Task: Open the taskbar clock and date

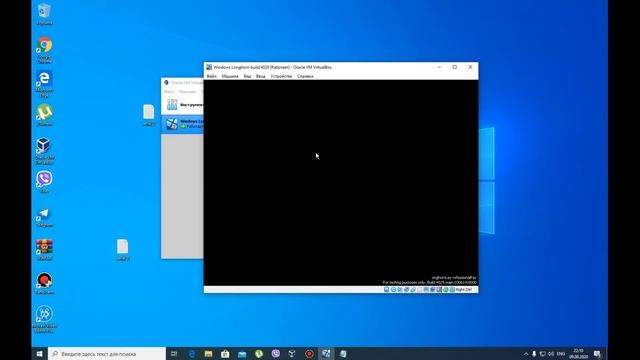Action: (578, 353)
